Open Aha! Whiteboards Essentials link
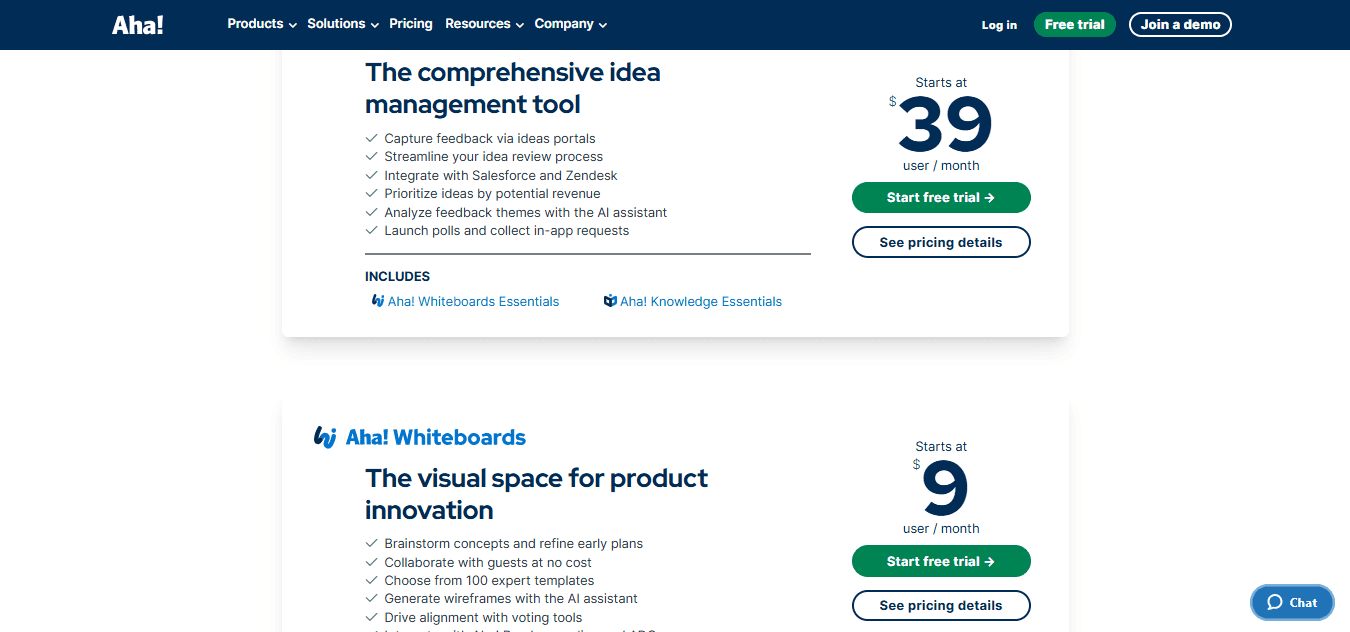This screenshot has height=632, width=1350. [473, 301]
